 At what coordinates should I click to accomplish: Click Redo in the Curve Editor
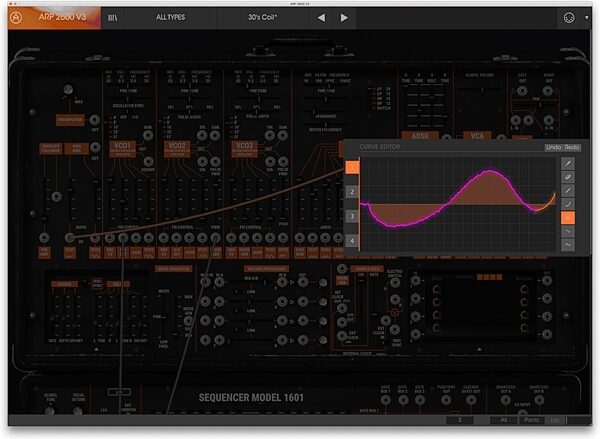click(x=572, y=147)
